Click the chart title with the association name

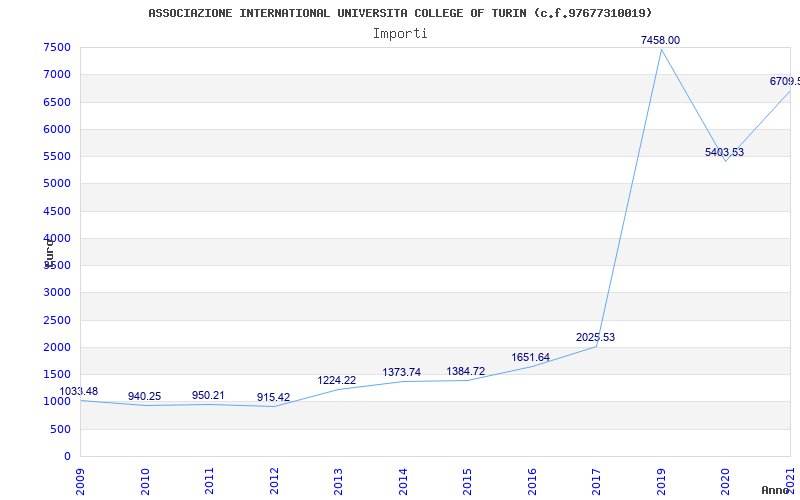pyautogui.click(x=400, y=13)
